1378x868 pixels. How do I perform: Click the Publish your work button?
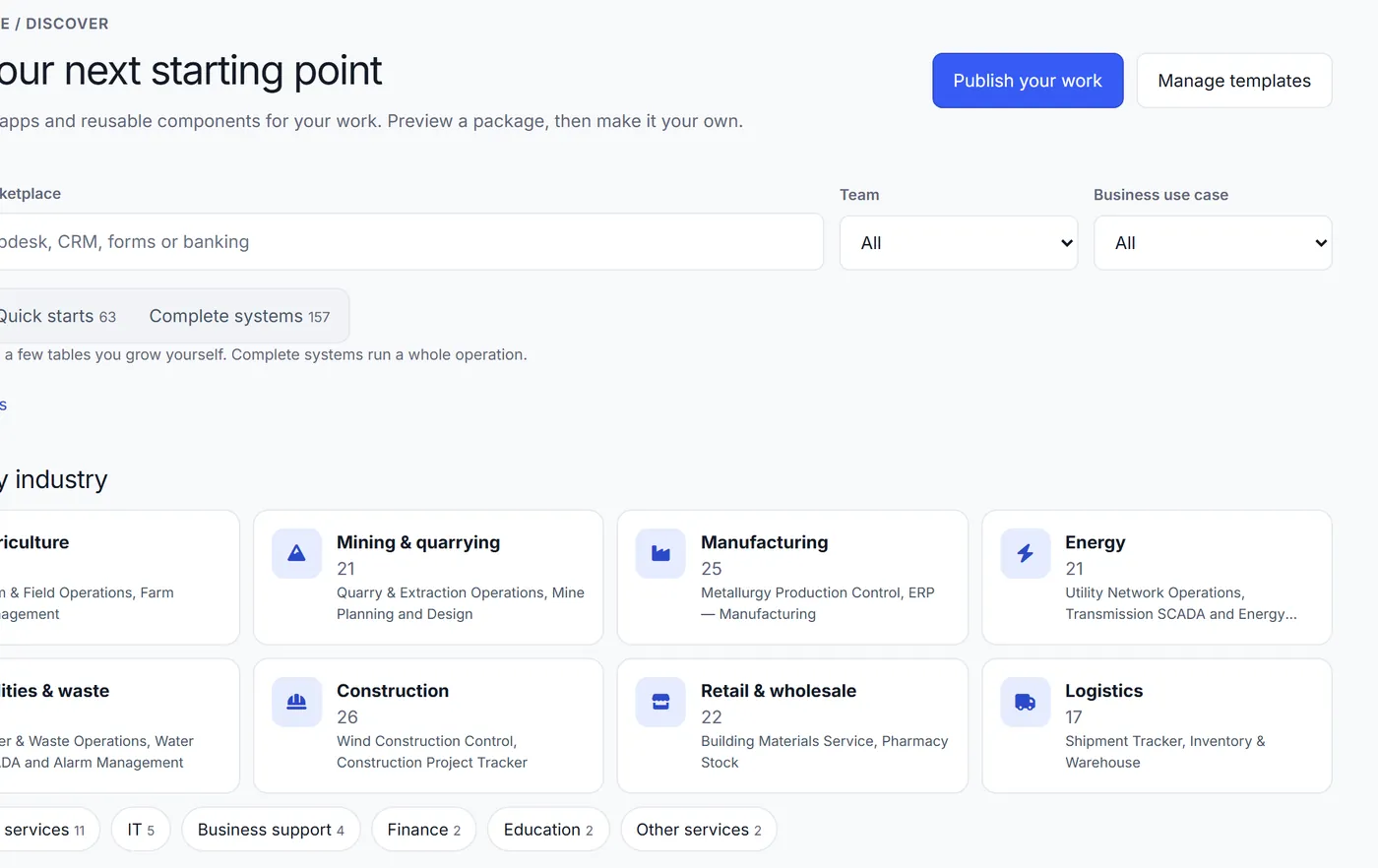(x=1028, y=81)
